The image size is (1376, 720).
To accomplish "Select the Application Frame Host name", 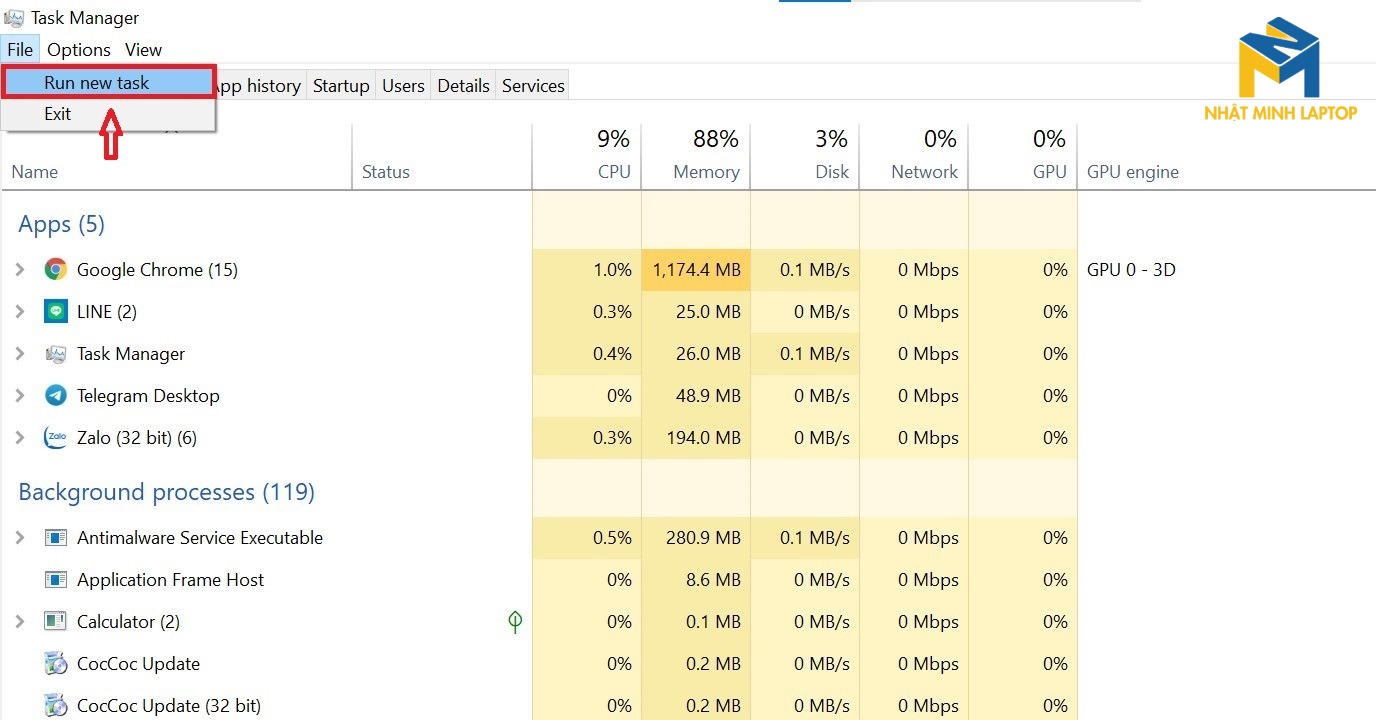I will click(171, 579).
